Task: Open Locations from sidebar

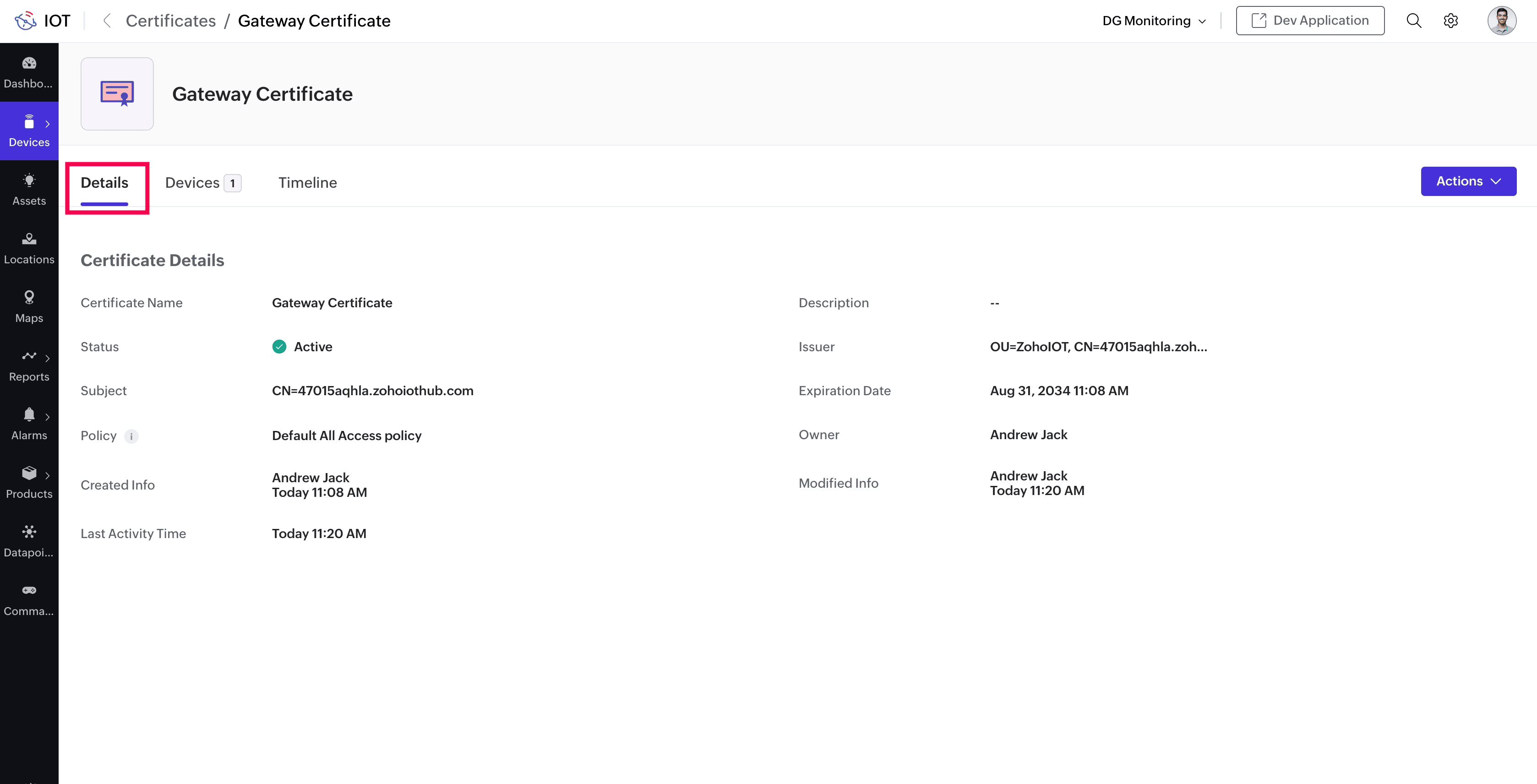Action: pyautogui.click(x=29, y=248)
